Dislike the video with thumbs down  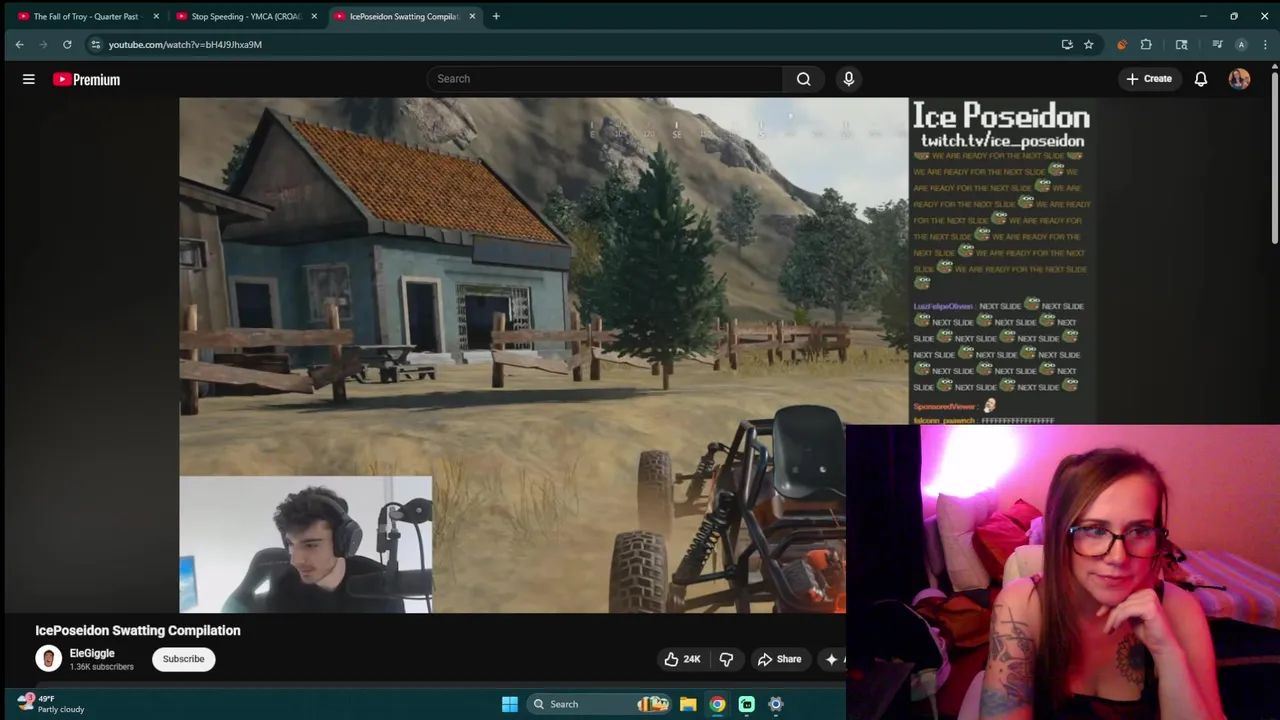[x=726, y=659]
